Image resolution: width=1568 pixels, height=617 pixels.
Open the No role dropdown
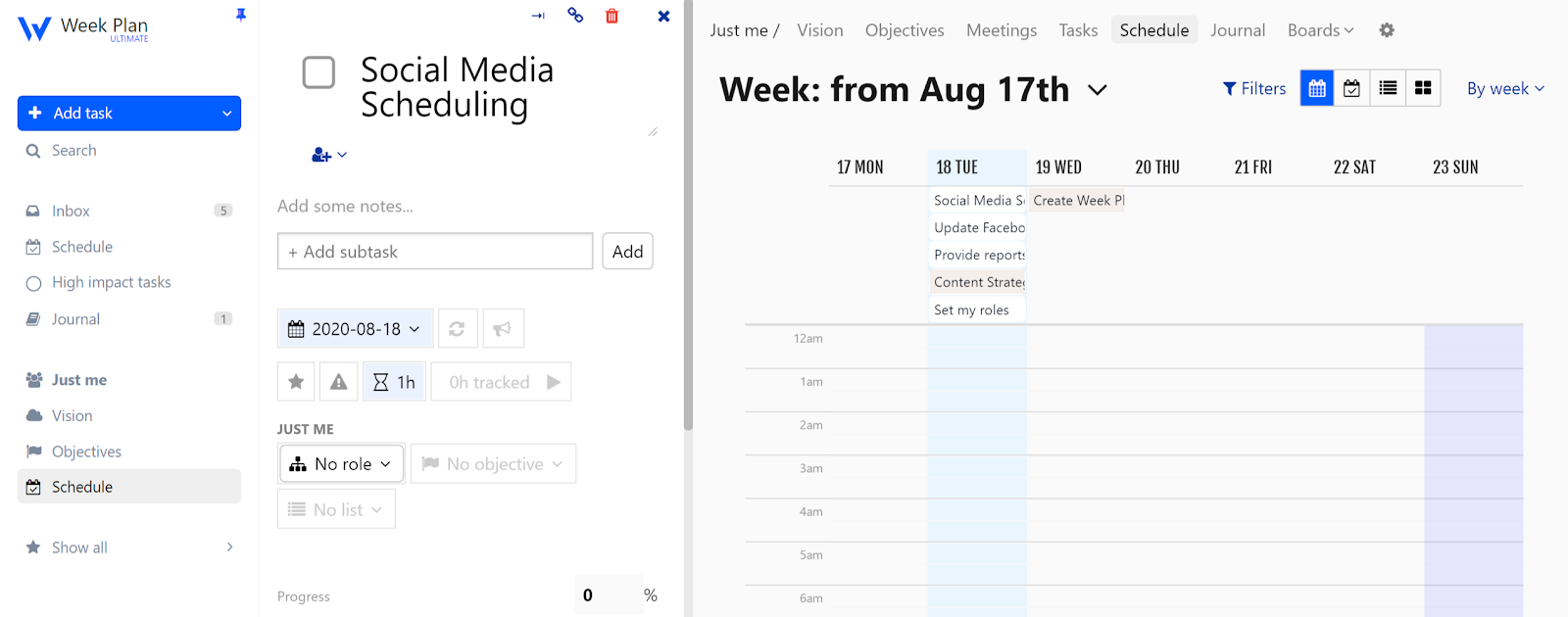coord(342,464)
